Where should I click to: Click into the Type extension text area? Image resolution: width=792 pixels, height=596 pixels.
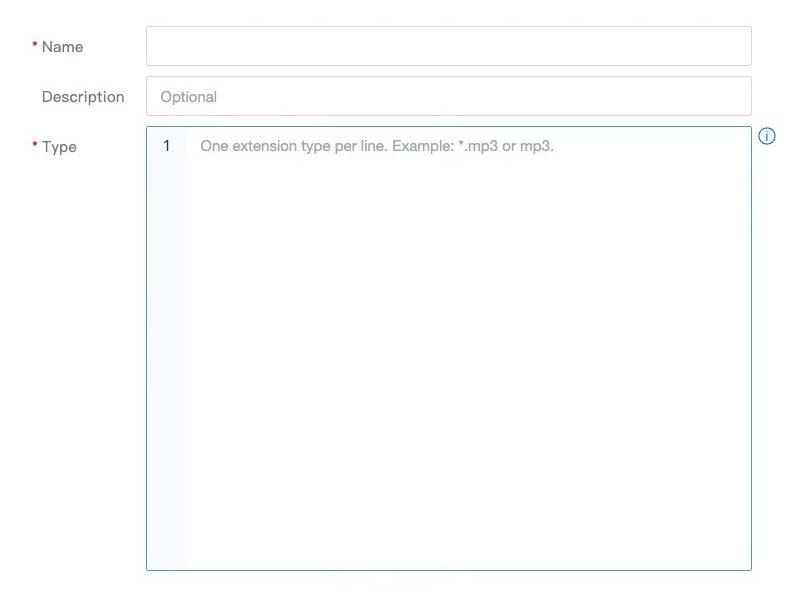point(449,349)
